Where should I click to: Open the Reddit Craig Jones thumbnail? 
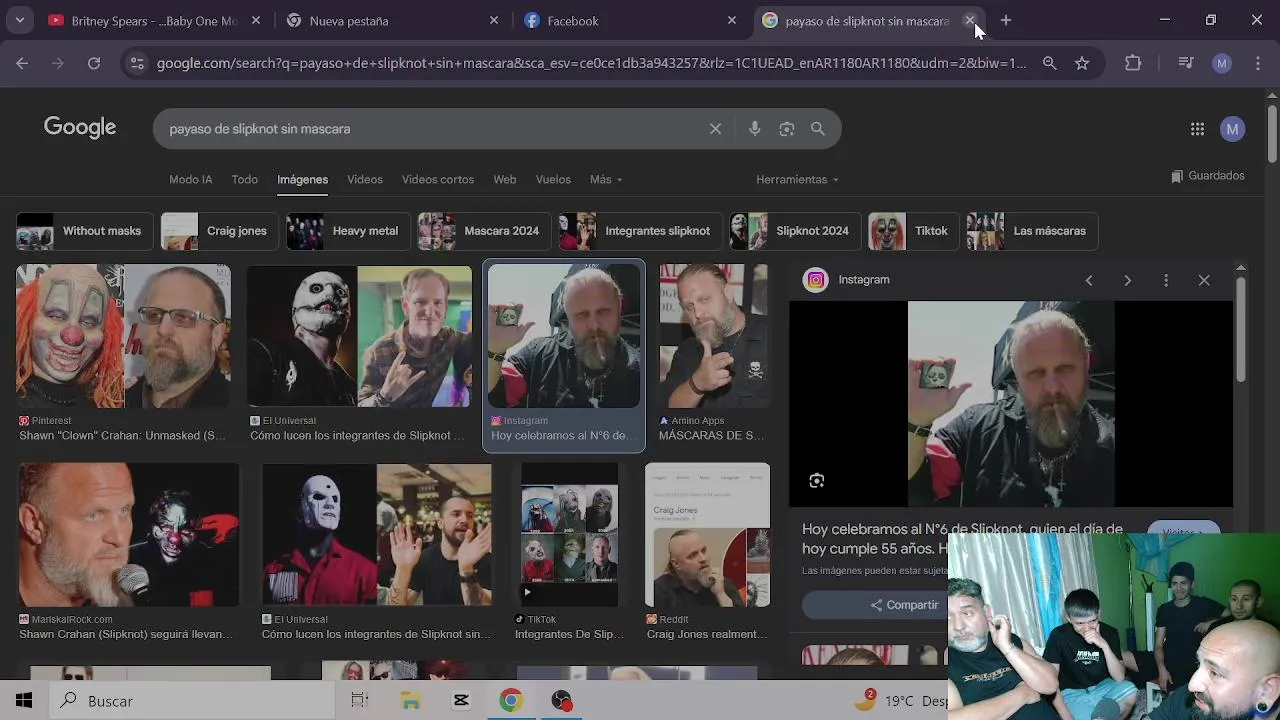click(x=707, y=535)
